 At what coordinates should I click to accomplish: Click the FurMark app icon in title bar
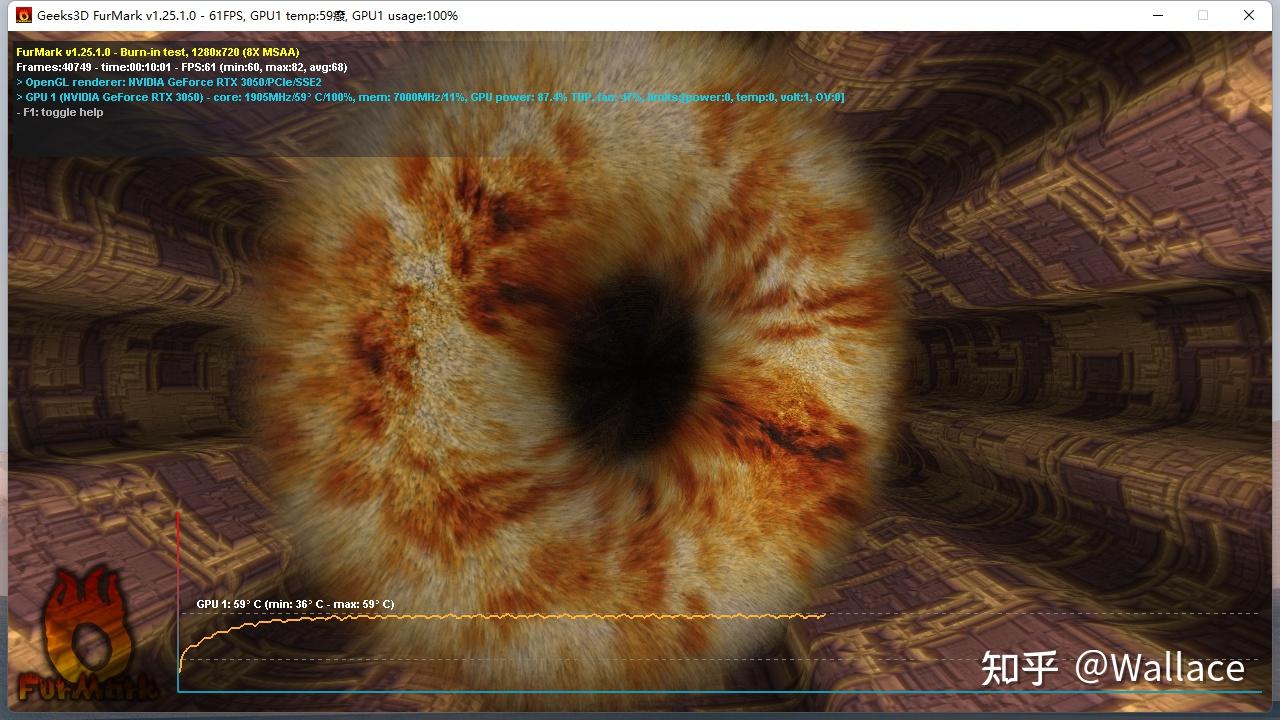[x=24, y=16]
